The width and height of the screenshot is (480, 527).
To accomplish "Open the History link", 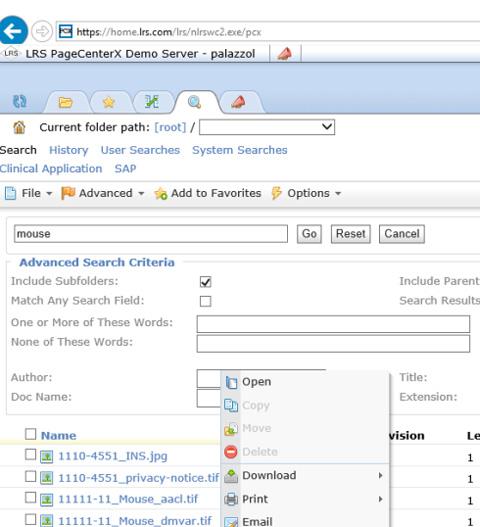I will [x=69, y=150].
